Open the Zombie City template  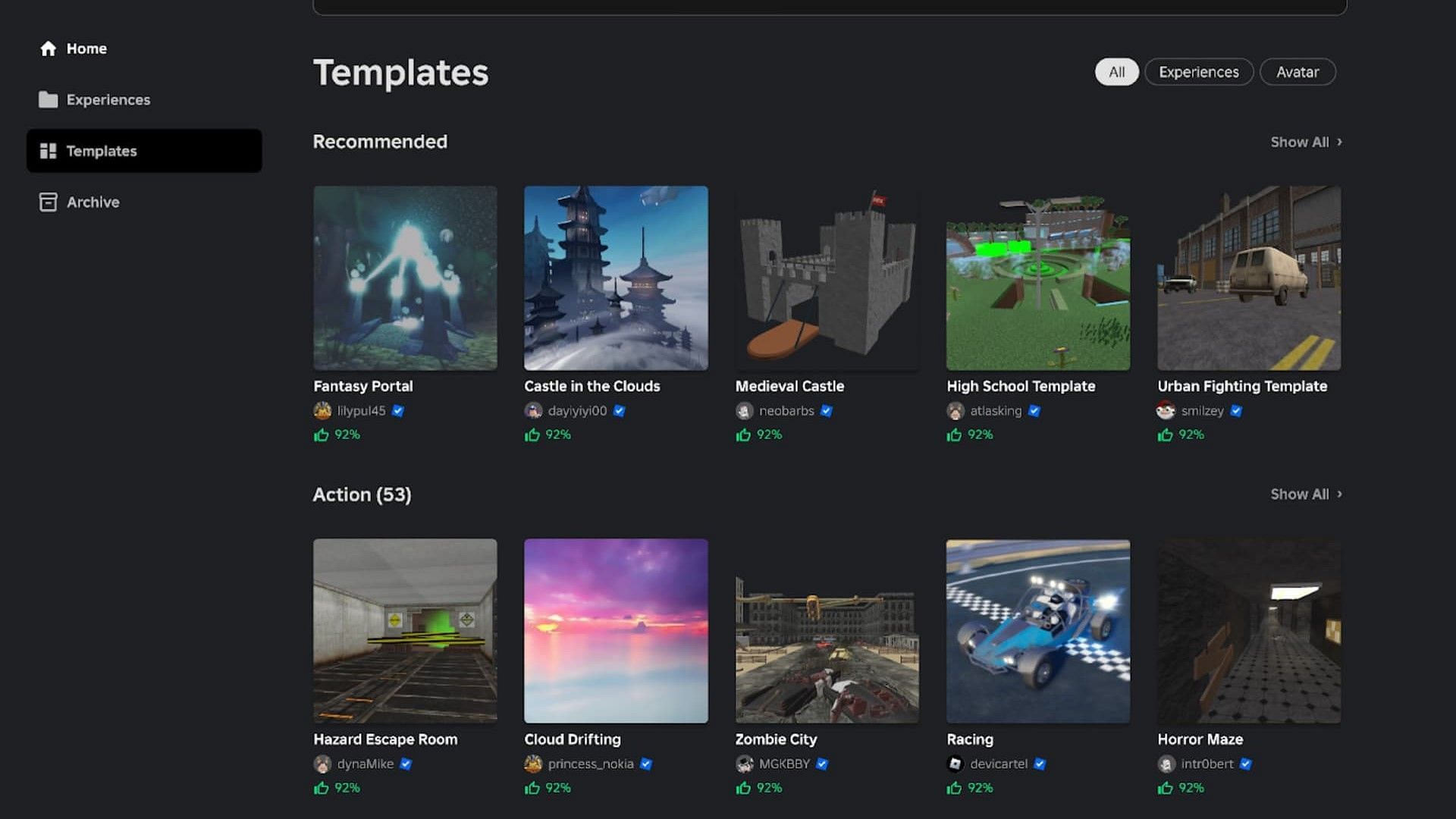point(827,630)
